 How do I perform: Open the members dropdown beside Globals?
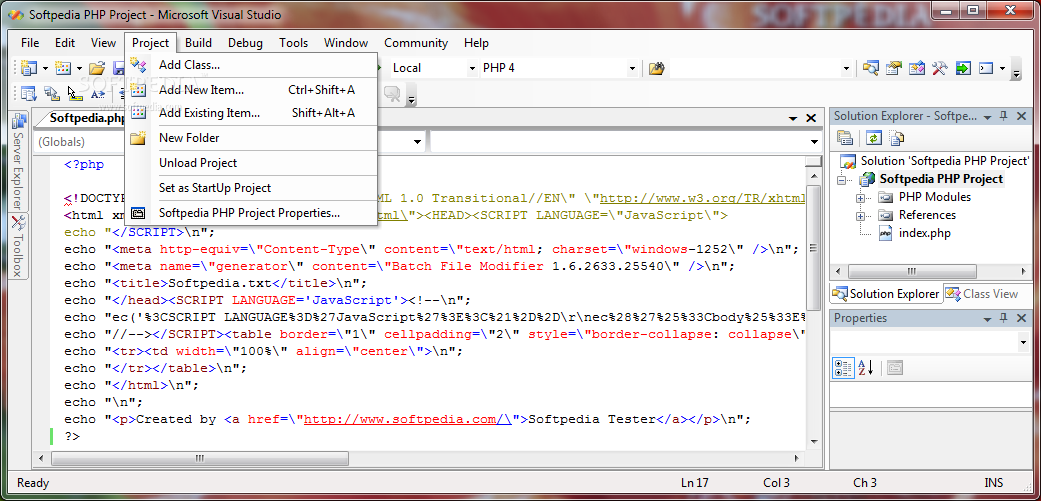(x=815, y=141)
